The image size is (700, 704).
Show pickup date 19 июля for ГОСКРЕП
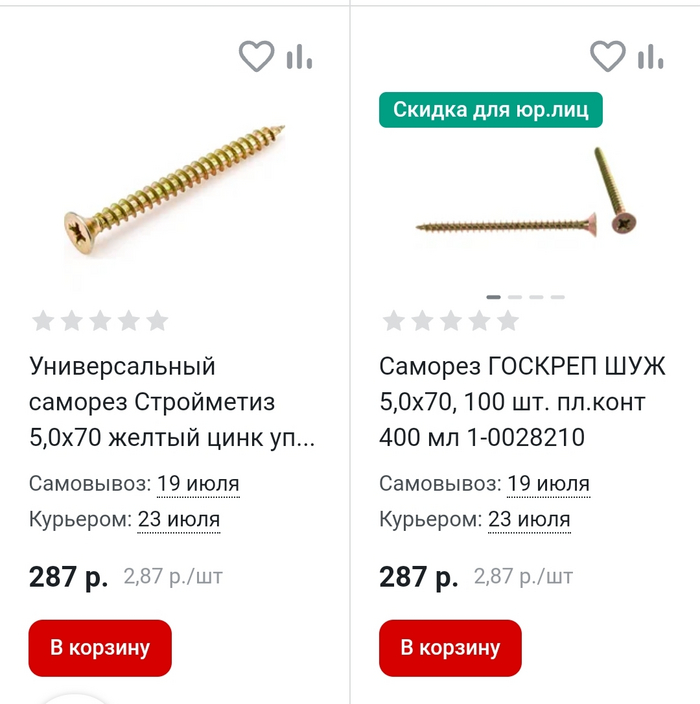(x=548, y=484)
